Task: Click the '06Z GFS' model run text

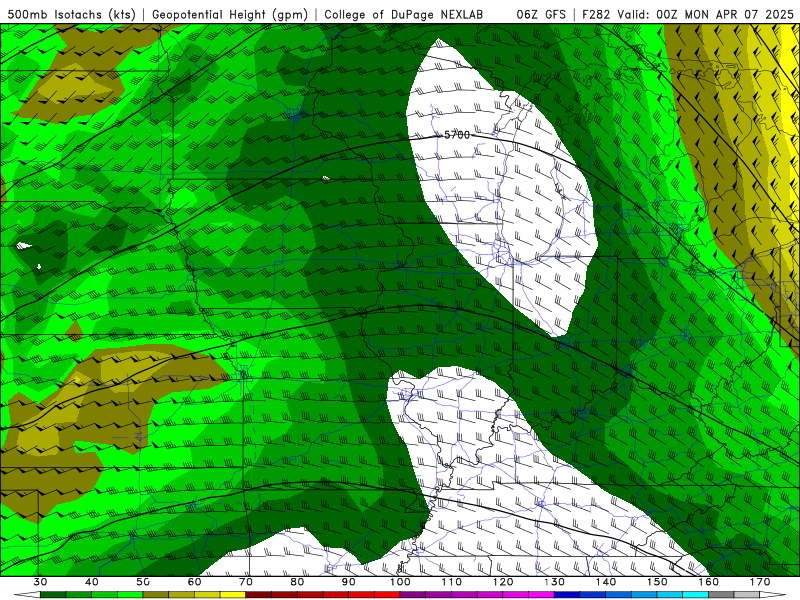Action: (541, 14)
